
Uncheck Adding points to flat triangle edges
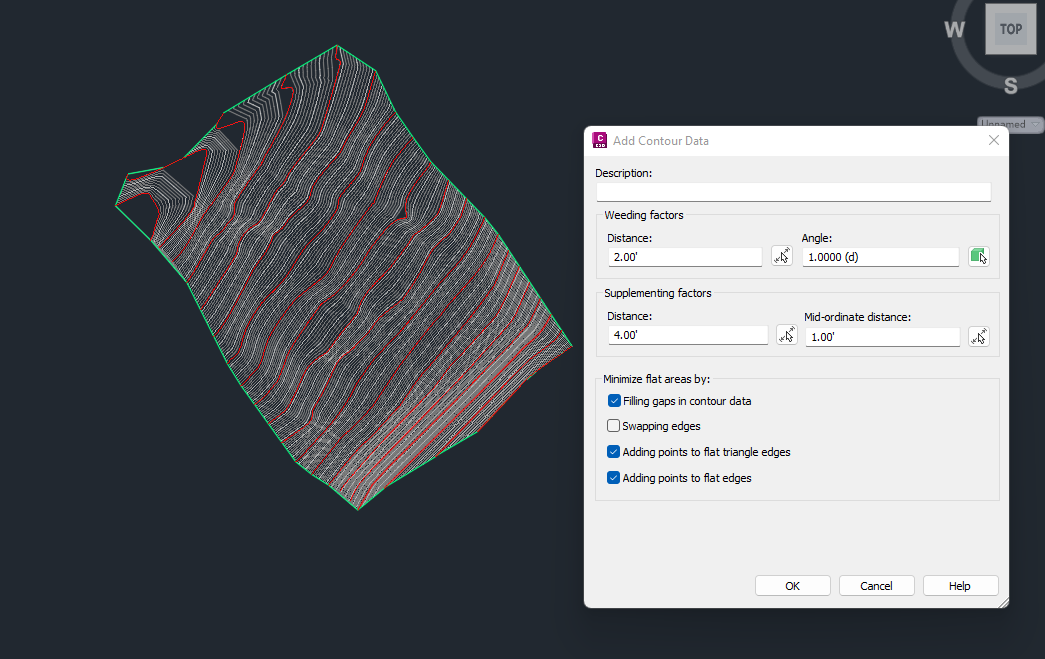click(x=613, y=452)
